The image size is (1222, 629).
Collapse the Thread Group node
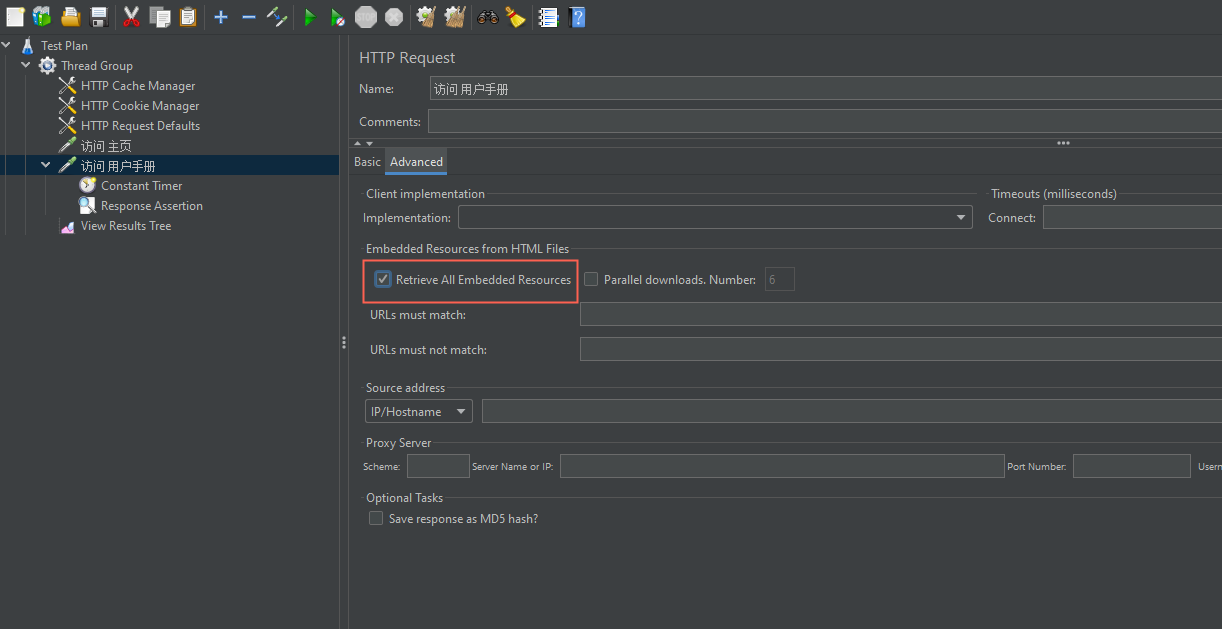pos(26,65)
